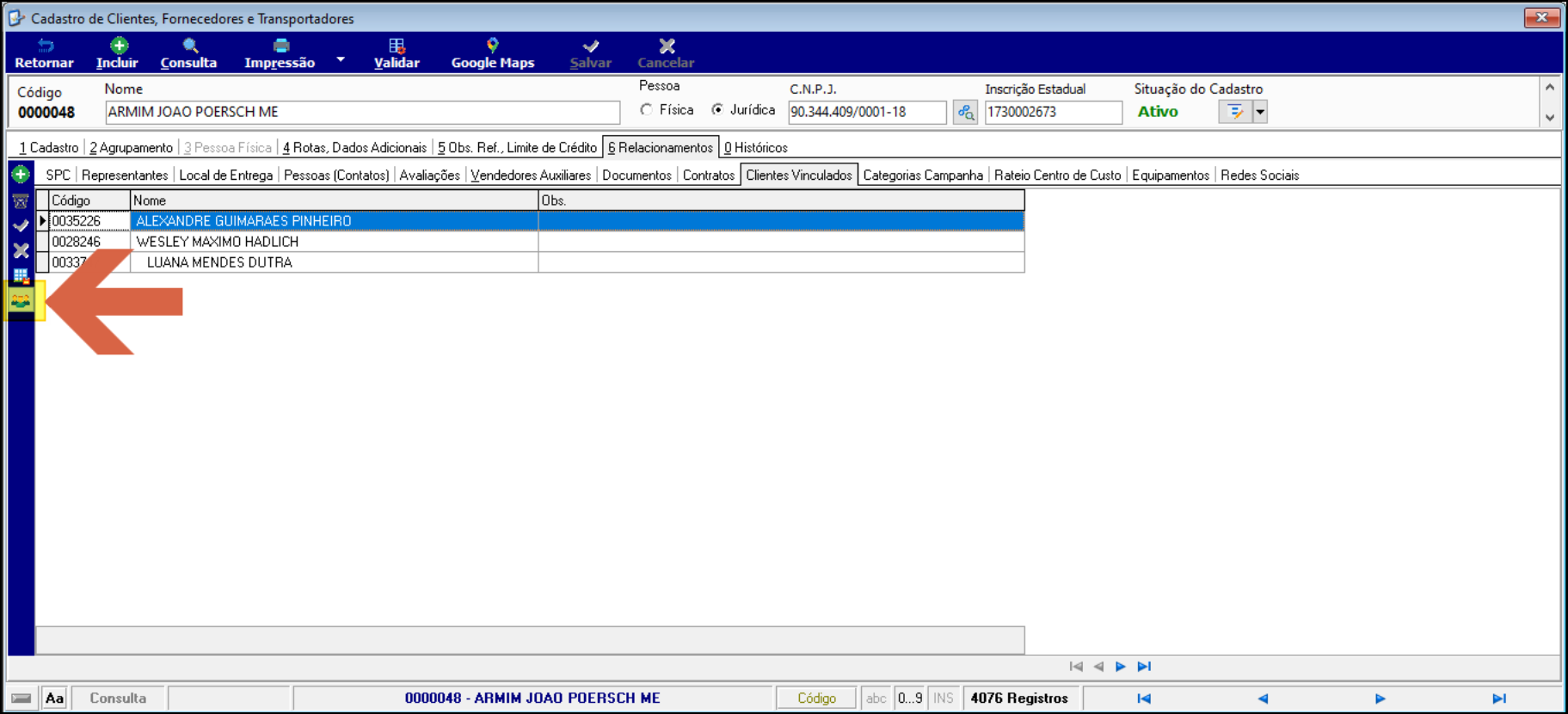Image resolution: width=1568 pixels, height=714 pixels.
Task: Open the Consulta search tool
Action: click(188, 53)
